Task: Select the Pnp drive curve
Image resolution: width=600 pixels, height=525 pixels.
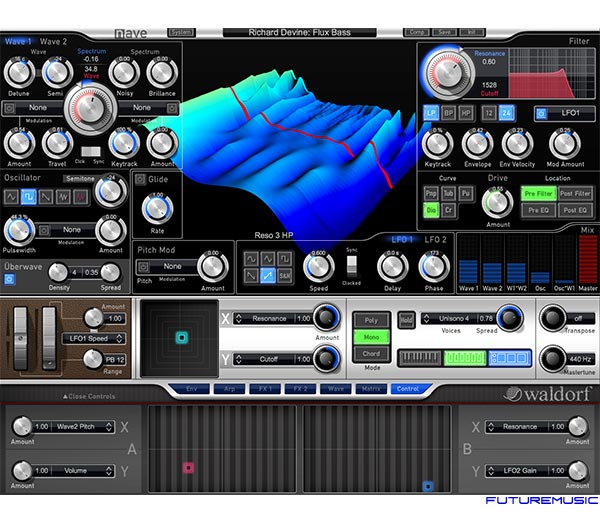Action: (431, 194)
